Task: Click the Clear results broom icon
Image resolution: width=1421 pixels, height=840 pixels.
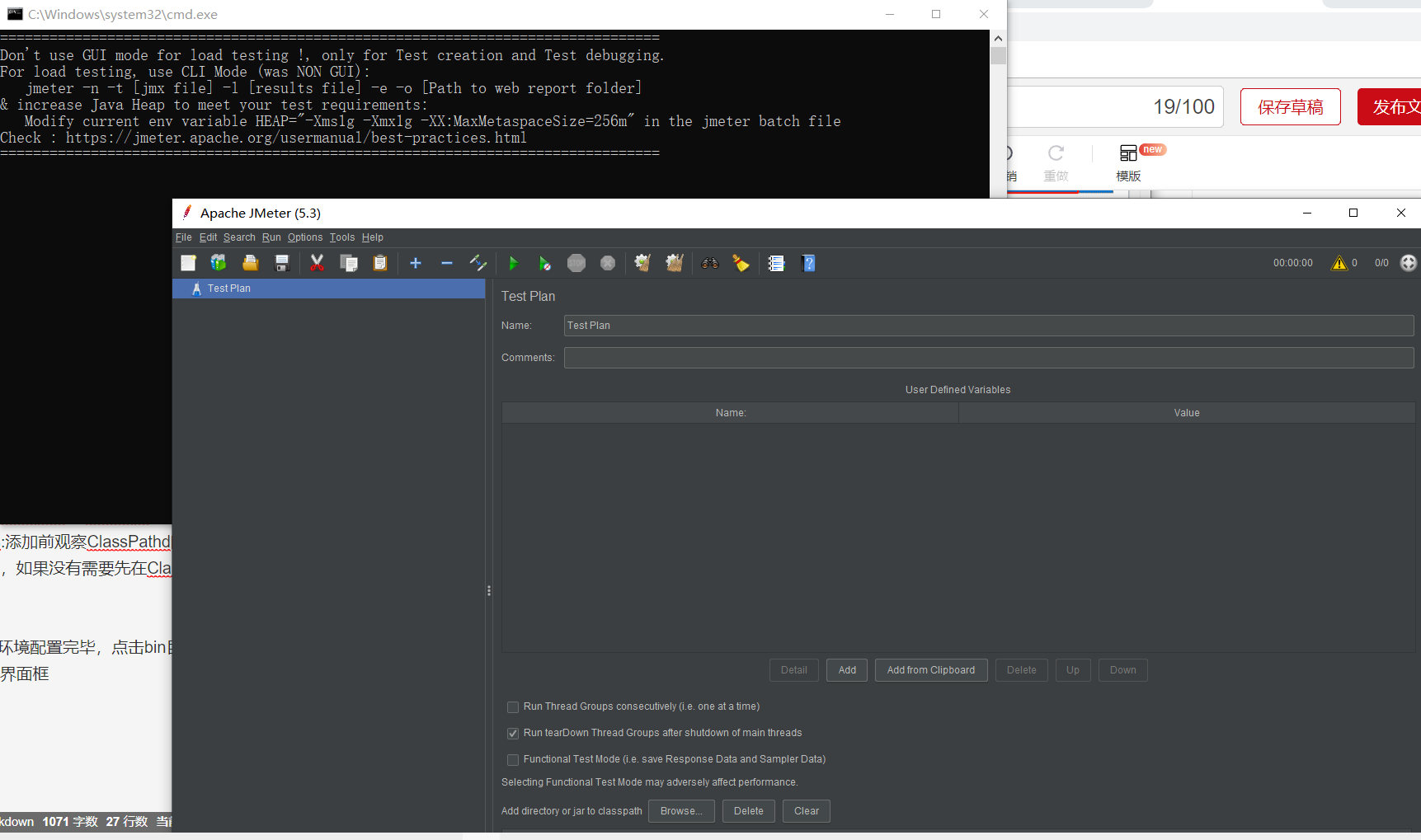Action: [642, 263]
